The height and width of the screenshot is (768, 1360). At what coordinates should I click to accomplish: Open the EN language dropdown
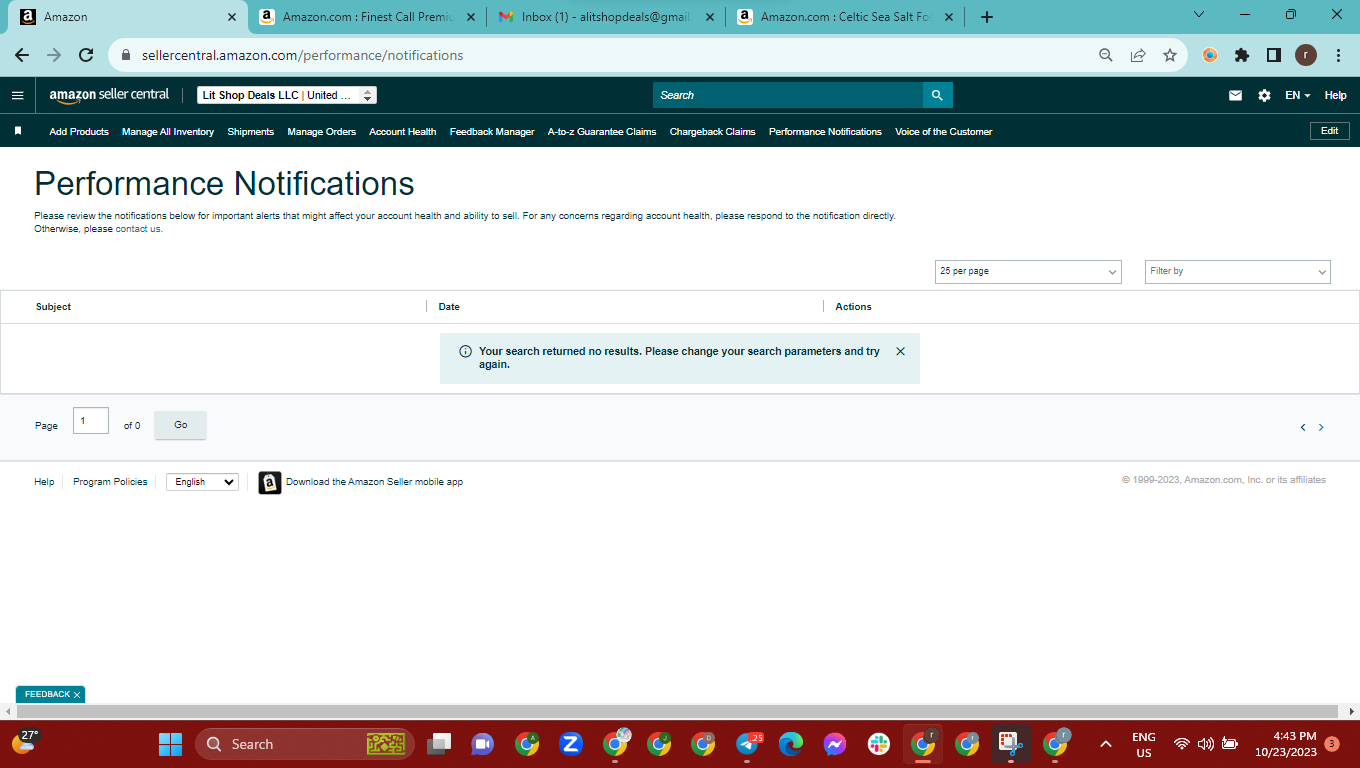click(1297, 95)
